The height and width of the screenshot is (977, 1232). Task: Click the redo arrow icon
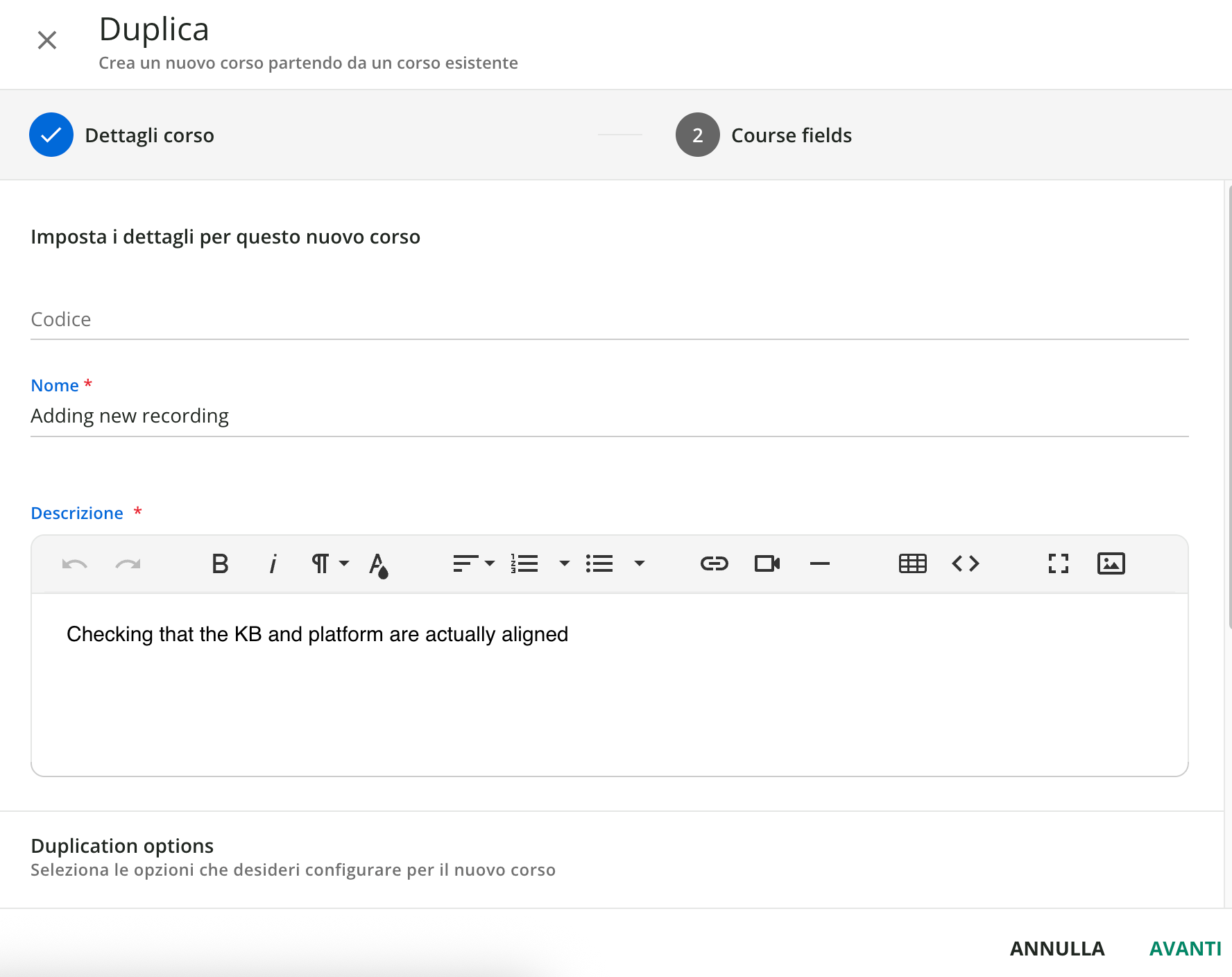point(128,564)
